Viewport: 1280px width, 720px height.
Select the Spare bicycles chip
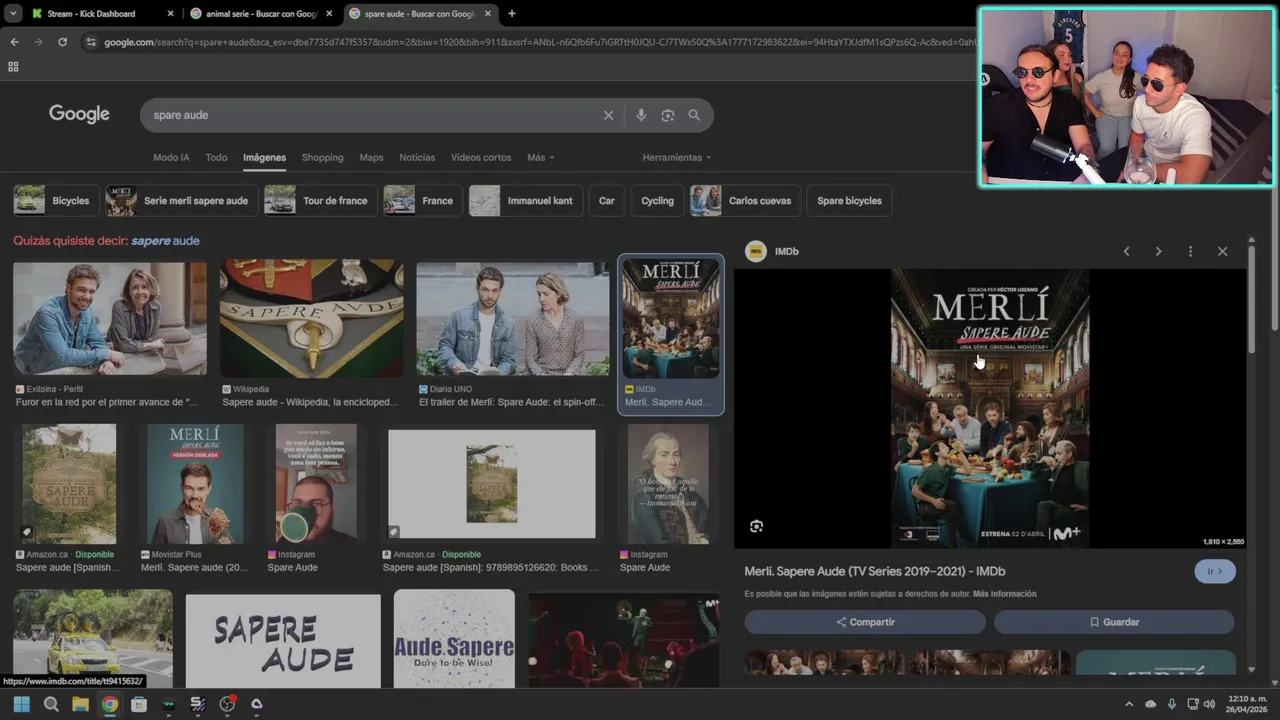849,200
